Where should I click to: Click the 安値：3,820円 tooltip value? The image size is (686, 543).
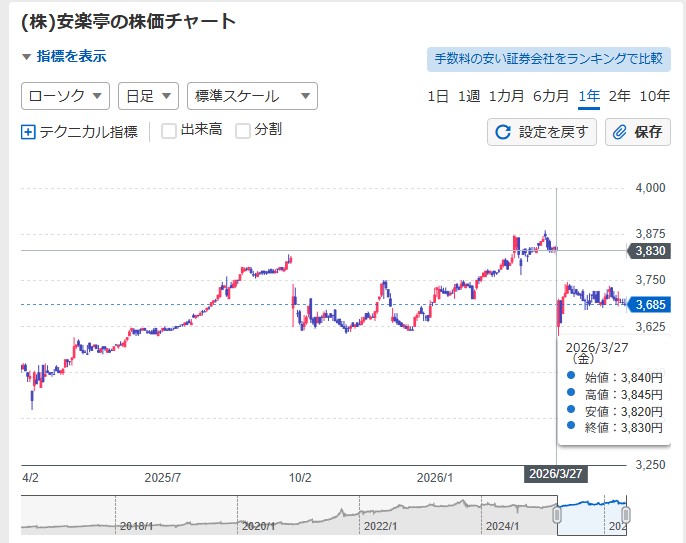[624, 411]
